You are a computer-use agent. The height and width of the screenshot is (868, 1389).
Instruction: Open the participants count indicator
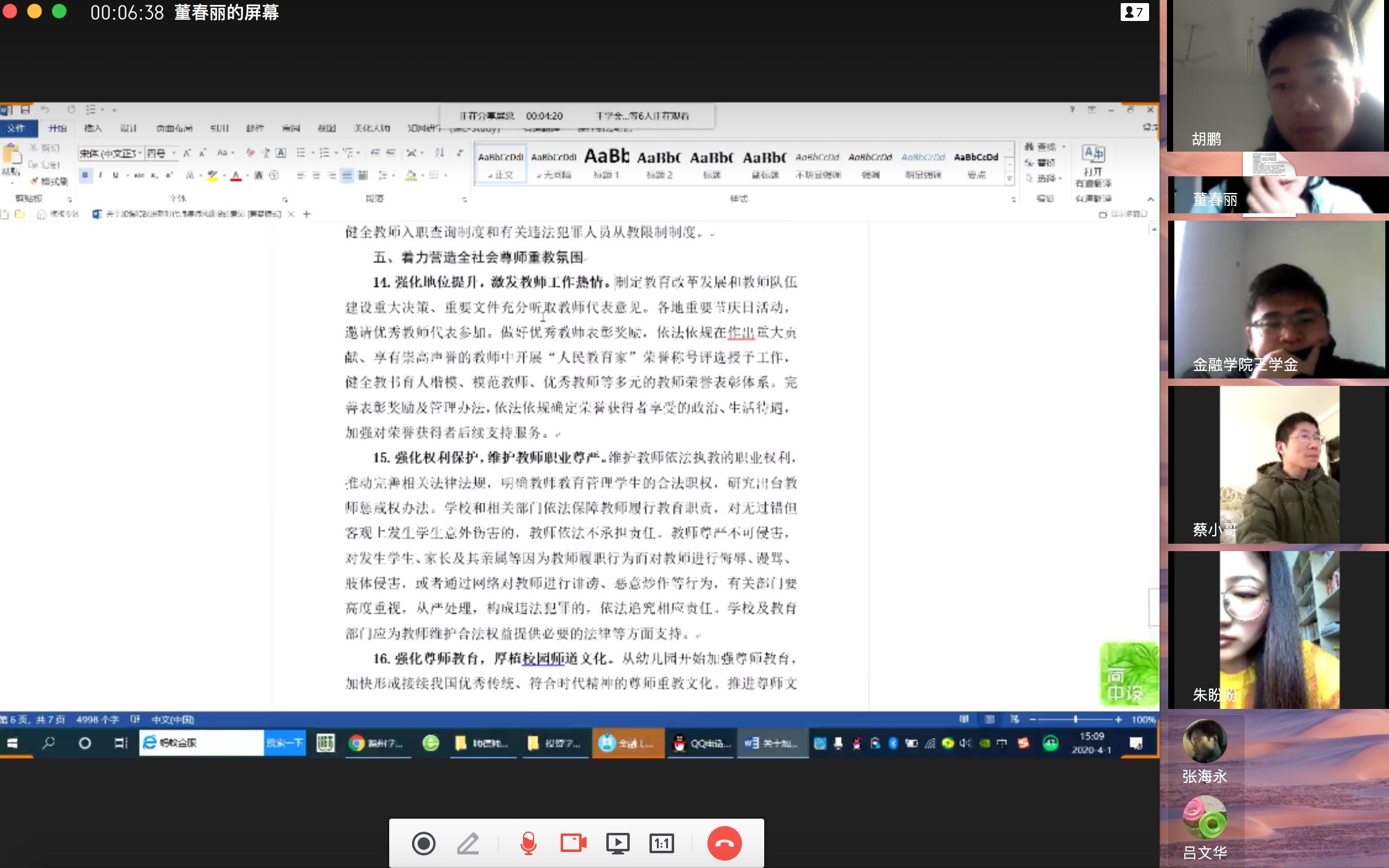[1134, 12]
